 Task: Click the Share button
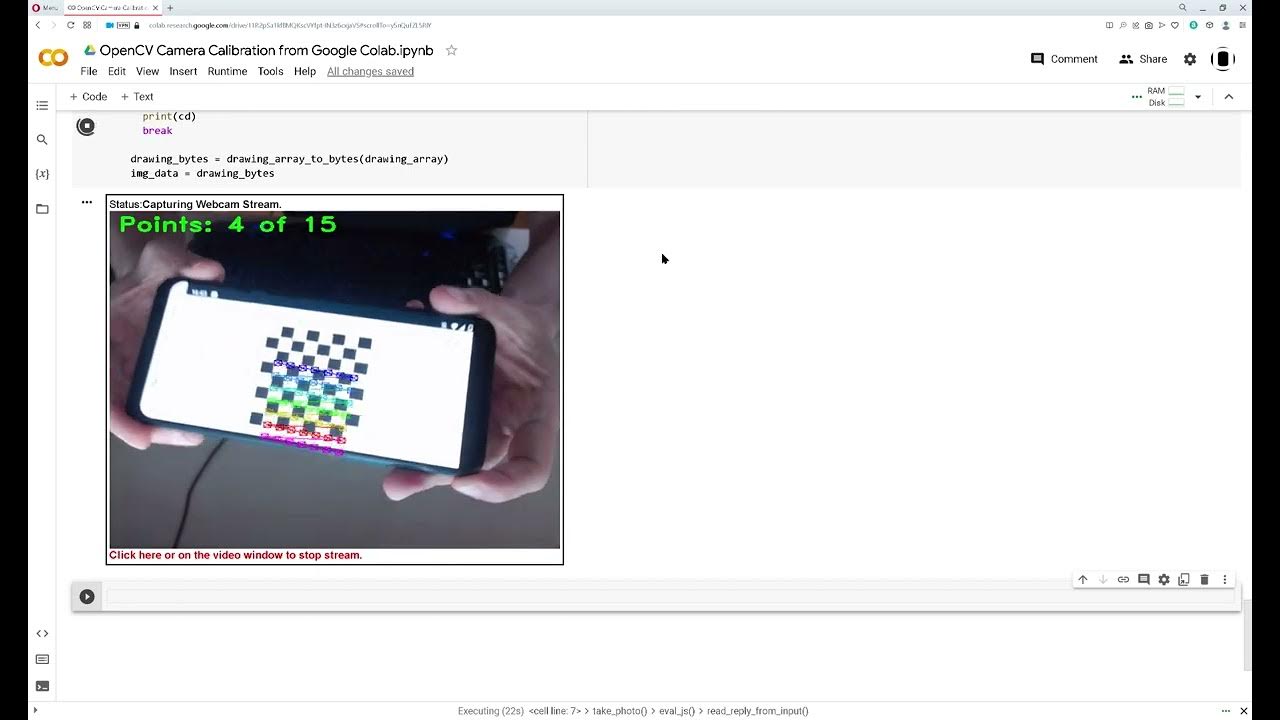1143,59
